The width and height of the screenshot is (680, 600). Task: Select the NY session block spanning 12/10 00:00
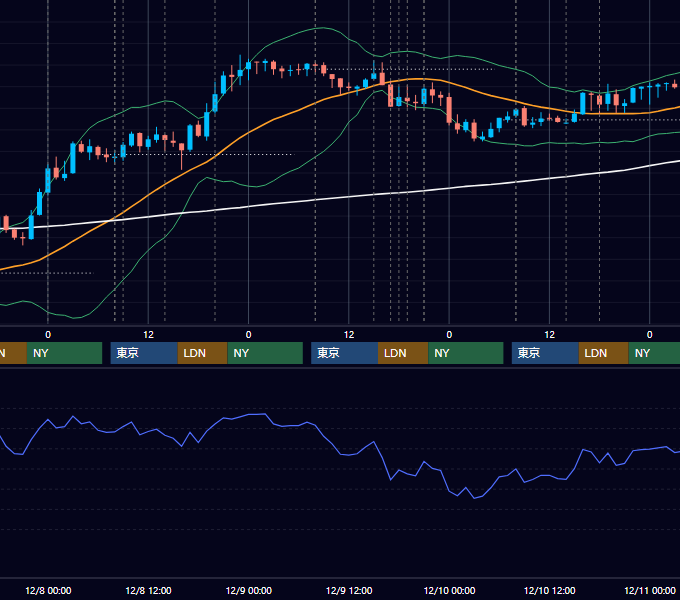point(466,353)
